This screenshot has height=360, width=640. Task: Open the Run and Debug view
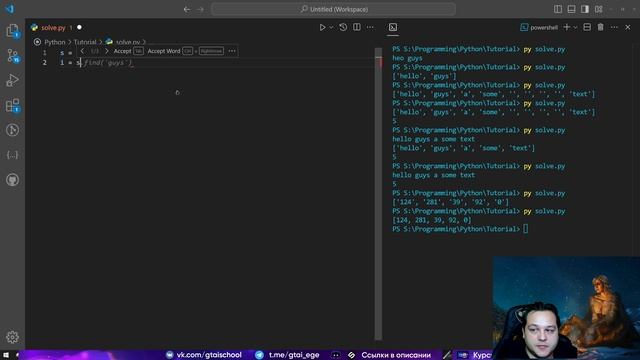click(x=12, y=80)
